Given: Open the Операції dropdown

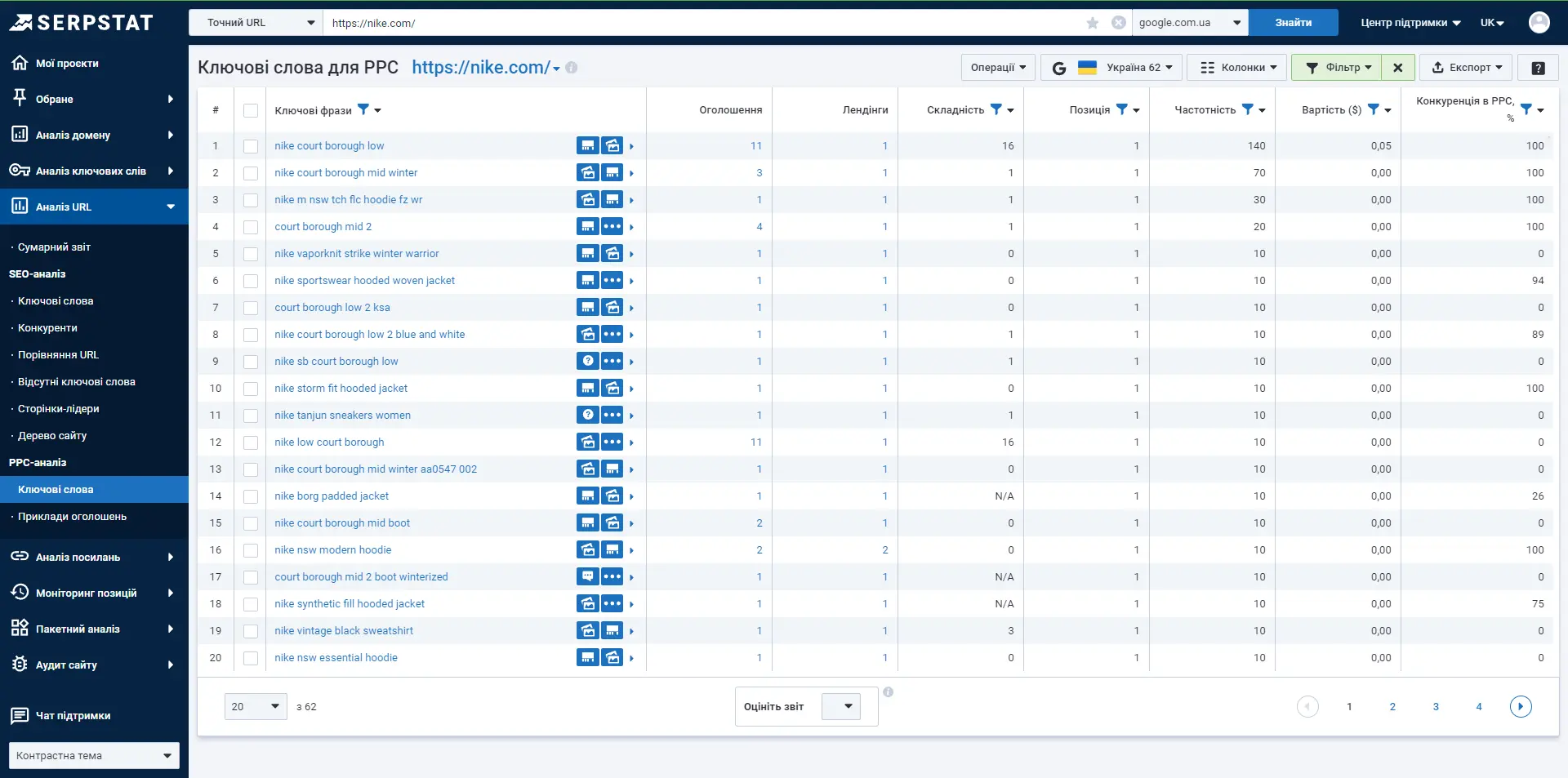Looking at the screenshot, I should pyautogui.click(x=998, y=68).
